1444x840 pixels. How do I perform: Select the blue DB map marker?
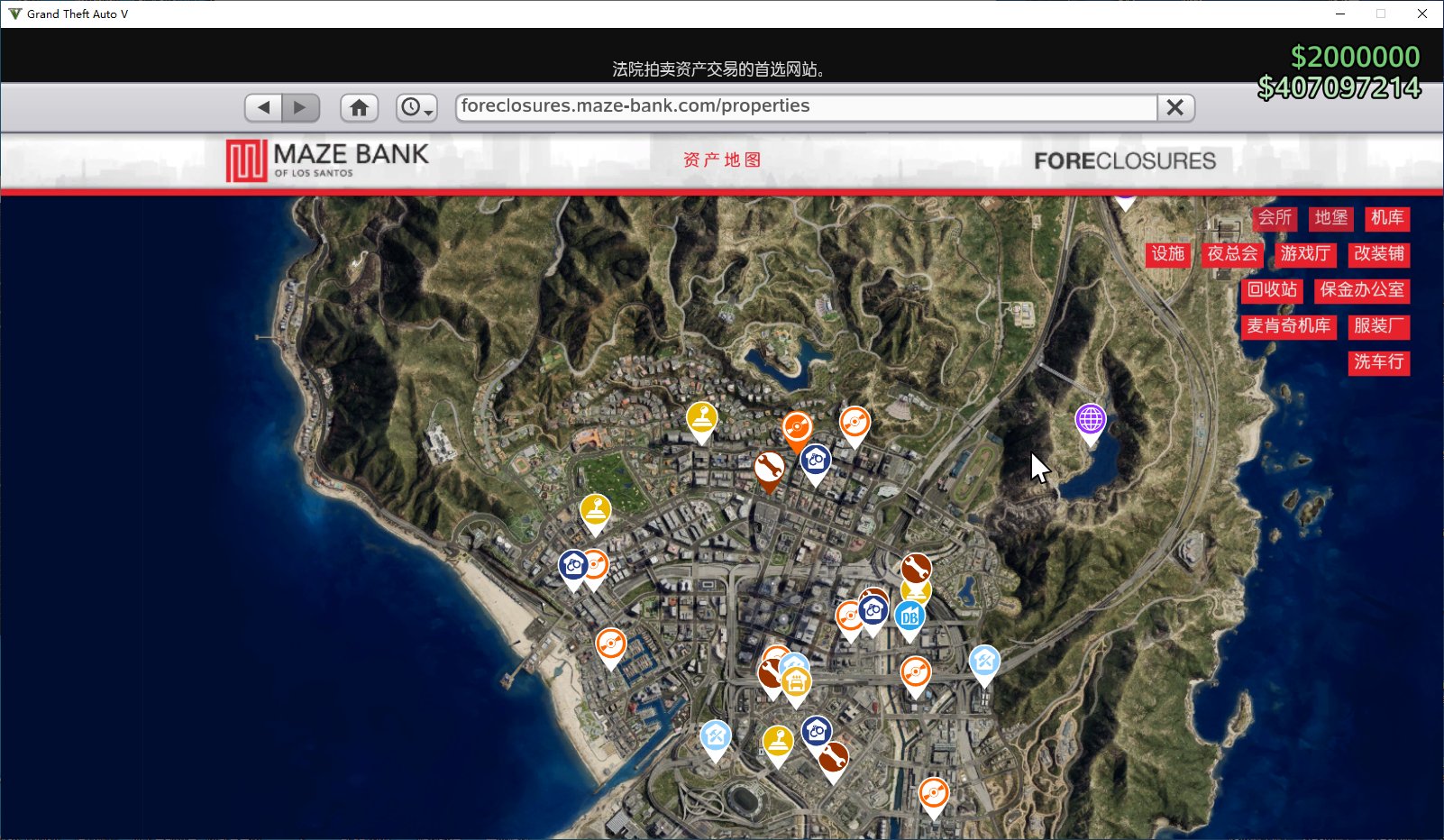pyautogui.click(x=909, y=617)
